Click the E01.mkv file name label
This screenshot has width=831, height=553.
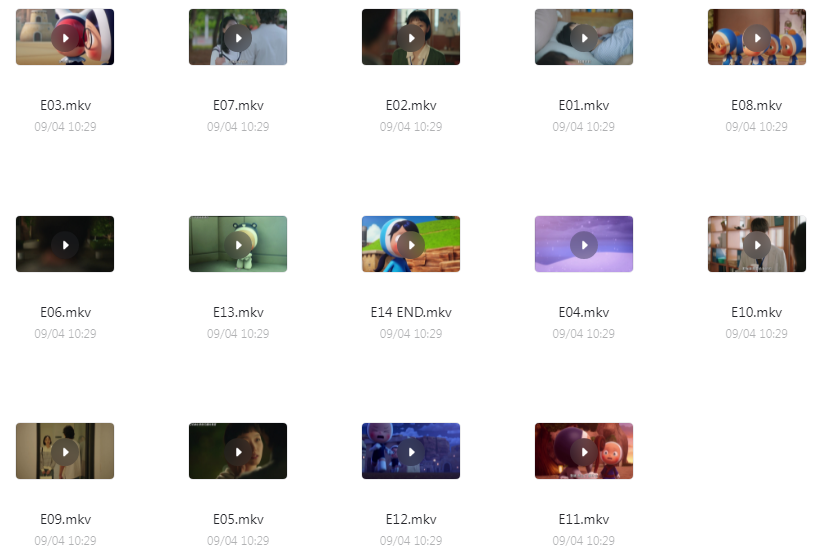click(584, 106)
